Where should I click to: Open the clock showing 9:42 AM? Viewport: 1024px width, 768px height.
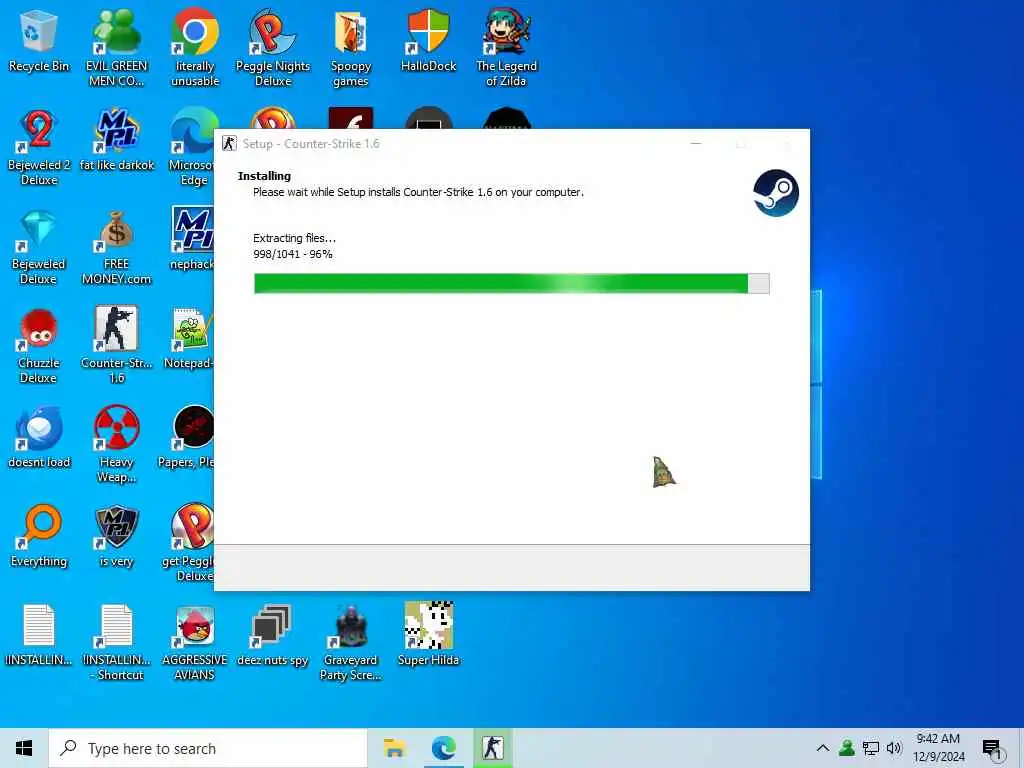938,748
